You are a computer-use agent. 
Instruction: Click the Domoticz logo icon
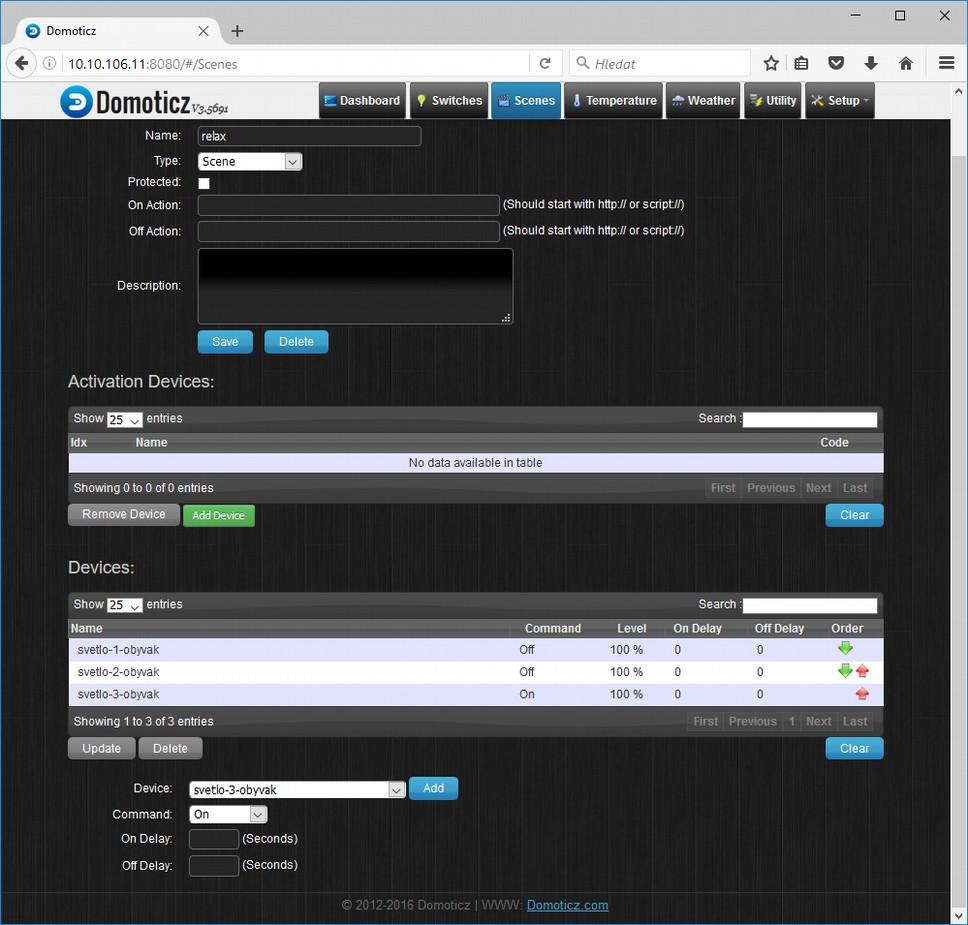pyautogui.click(x=77, y=101)
